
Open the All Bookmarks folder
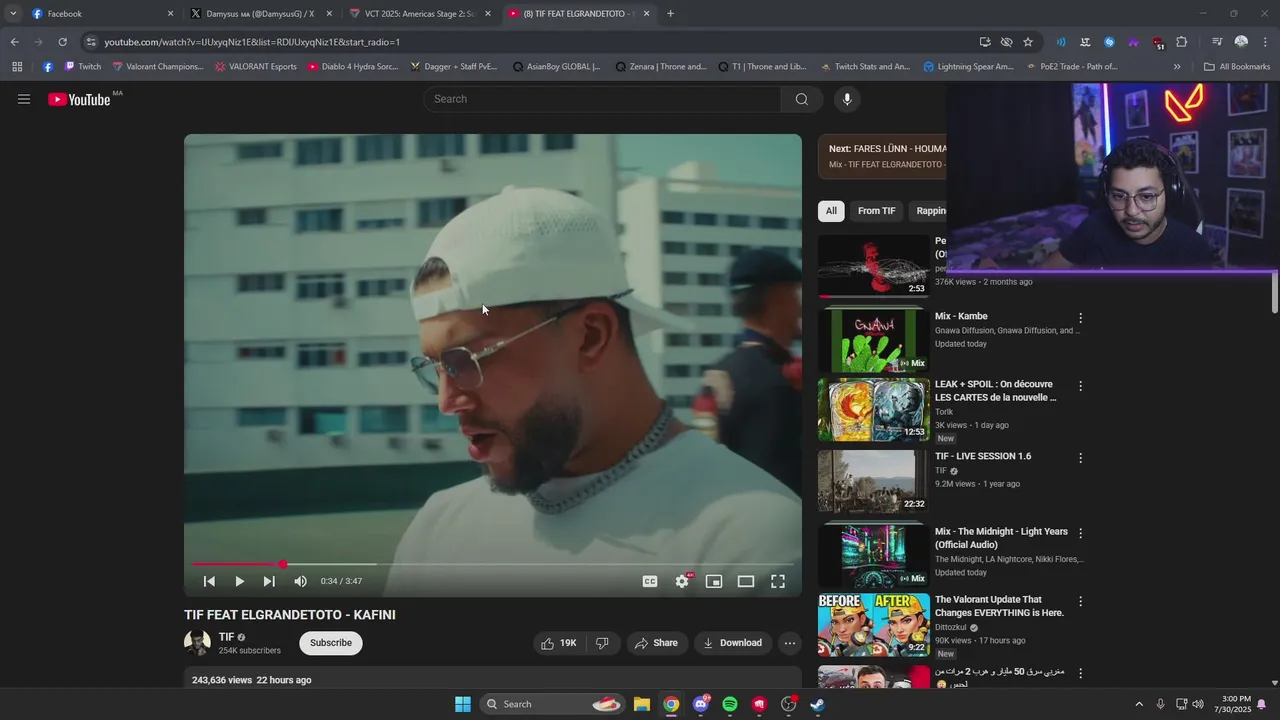[1237, 67]
